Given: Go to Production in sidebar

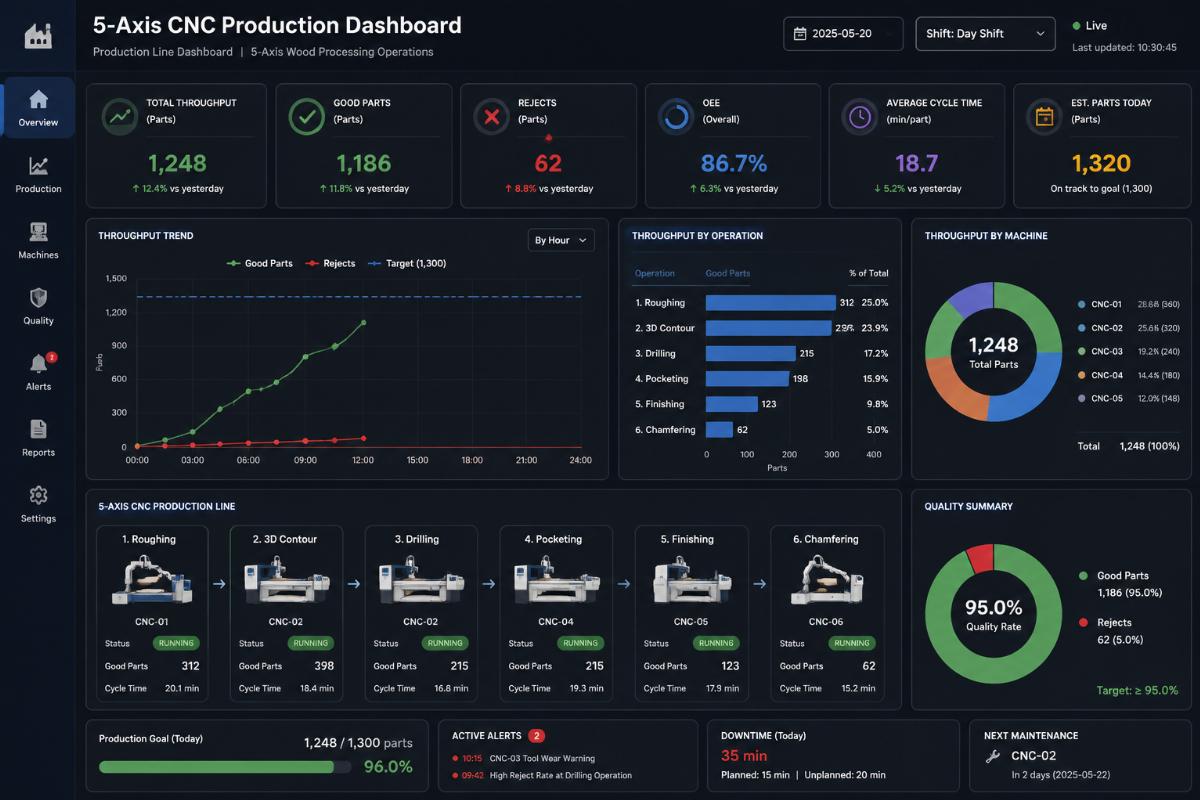Looking at the screenshot, I should pos(38,174).
